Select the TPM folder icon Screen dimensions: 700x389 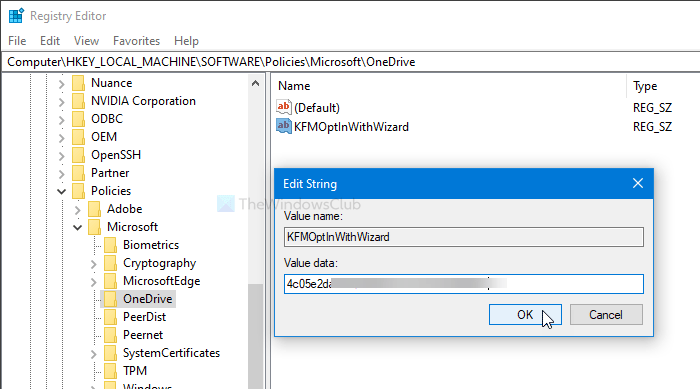tap(110, 371)
